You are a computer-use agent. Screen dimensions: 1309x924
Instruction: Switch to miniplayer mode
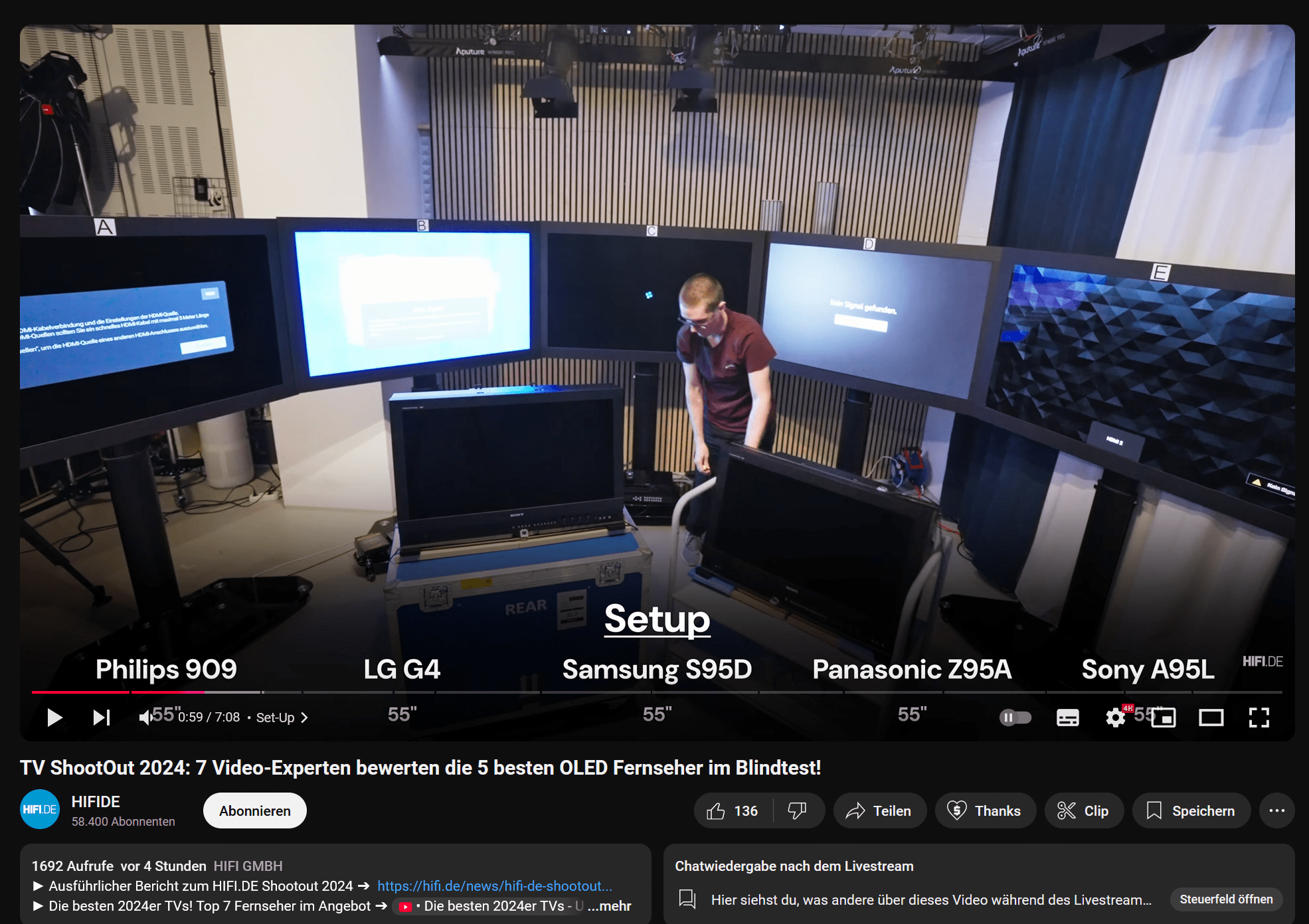[1164, 718]
